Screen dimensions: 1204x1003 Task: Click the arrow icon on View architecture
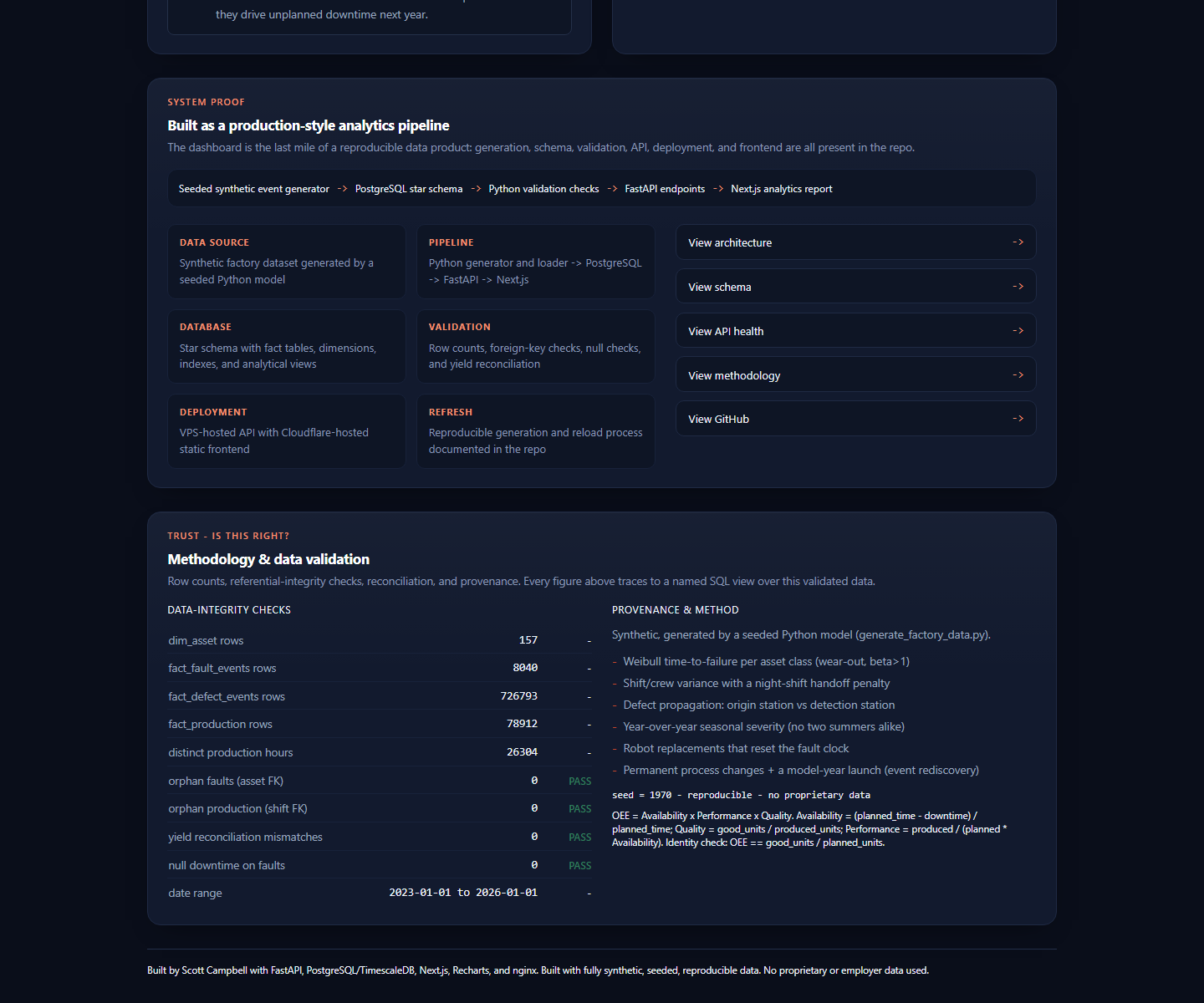pyautogui.click(x=1018, y=242)
